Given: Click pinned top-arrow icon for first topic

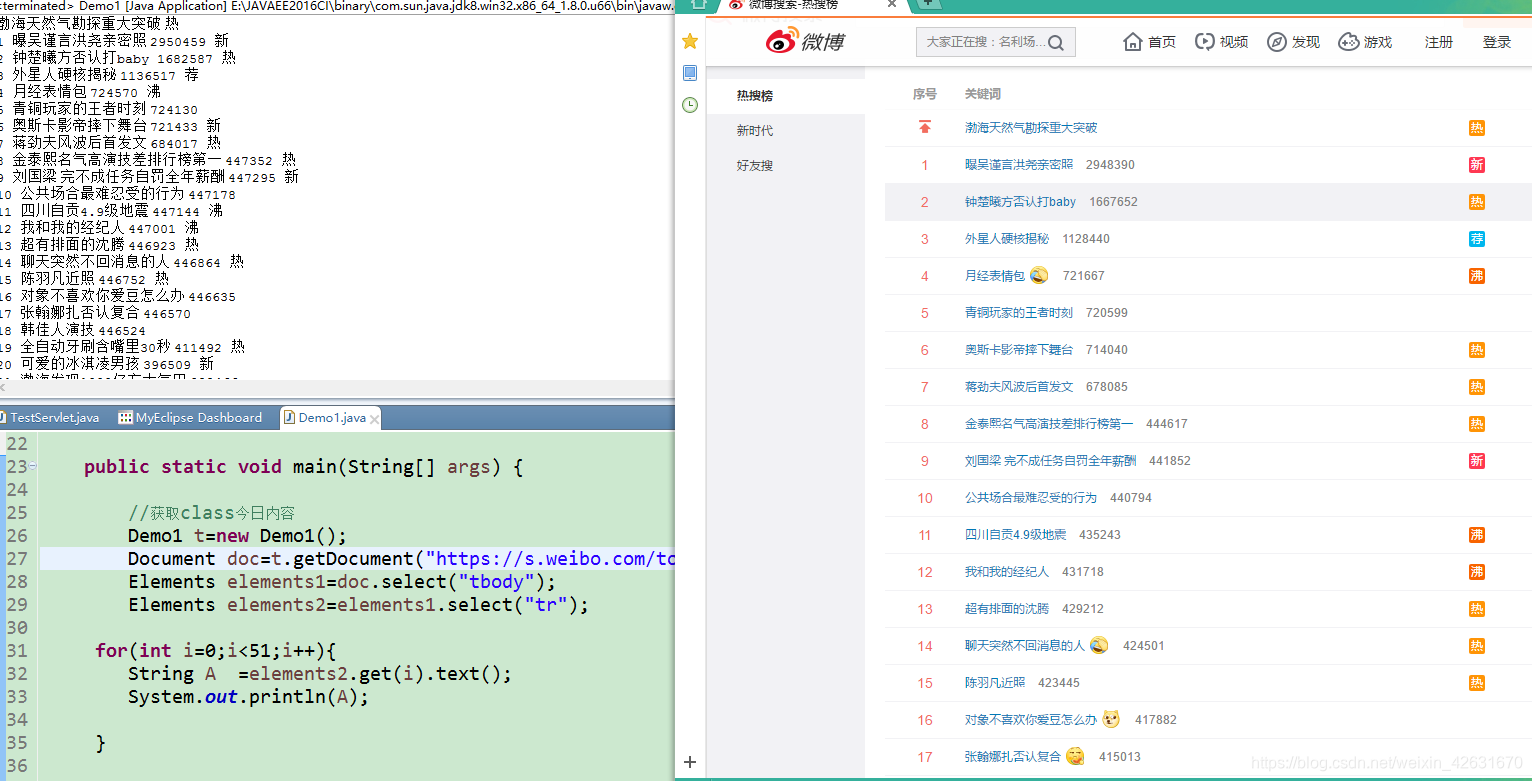Looking at the screenshot, I should (925, 127).
